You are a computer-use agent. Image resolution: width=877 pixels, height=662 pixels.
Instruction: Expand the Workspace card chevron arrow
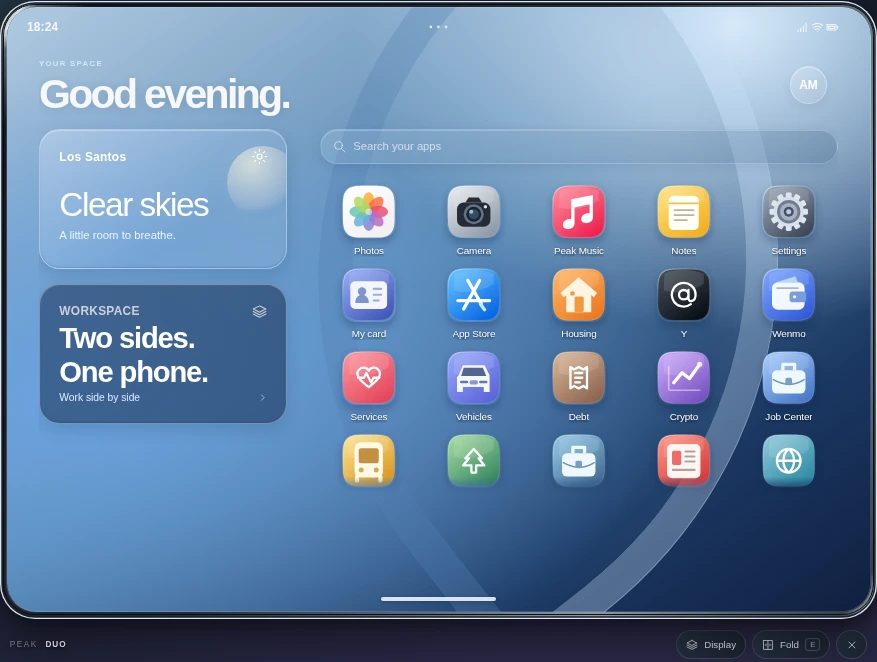point(262,398)
